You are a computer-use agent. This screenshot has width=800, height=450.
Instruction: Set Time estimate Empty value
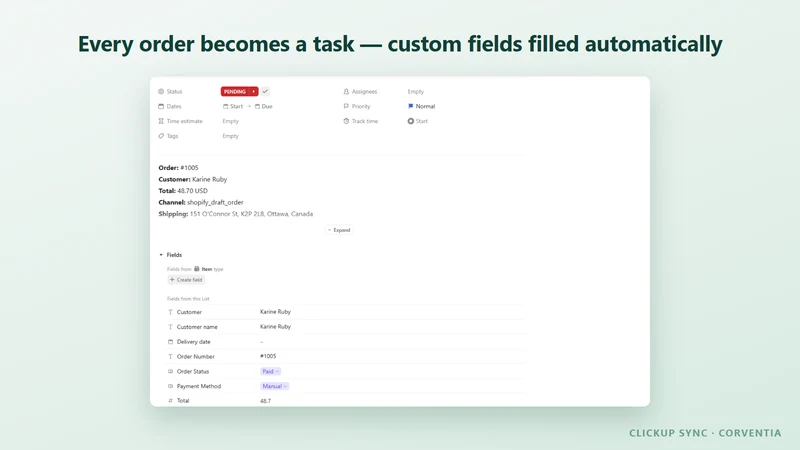pyautogui.click(x=231, y=121)
